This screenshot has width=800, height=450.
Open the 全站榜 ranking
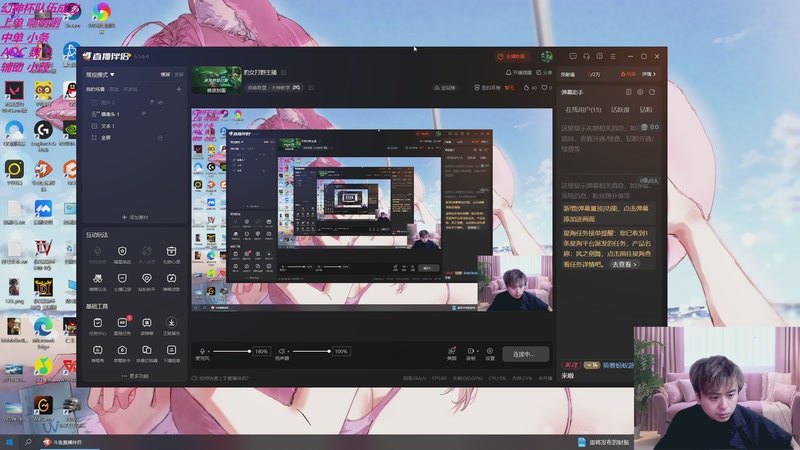445,88
